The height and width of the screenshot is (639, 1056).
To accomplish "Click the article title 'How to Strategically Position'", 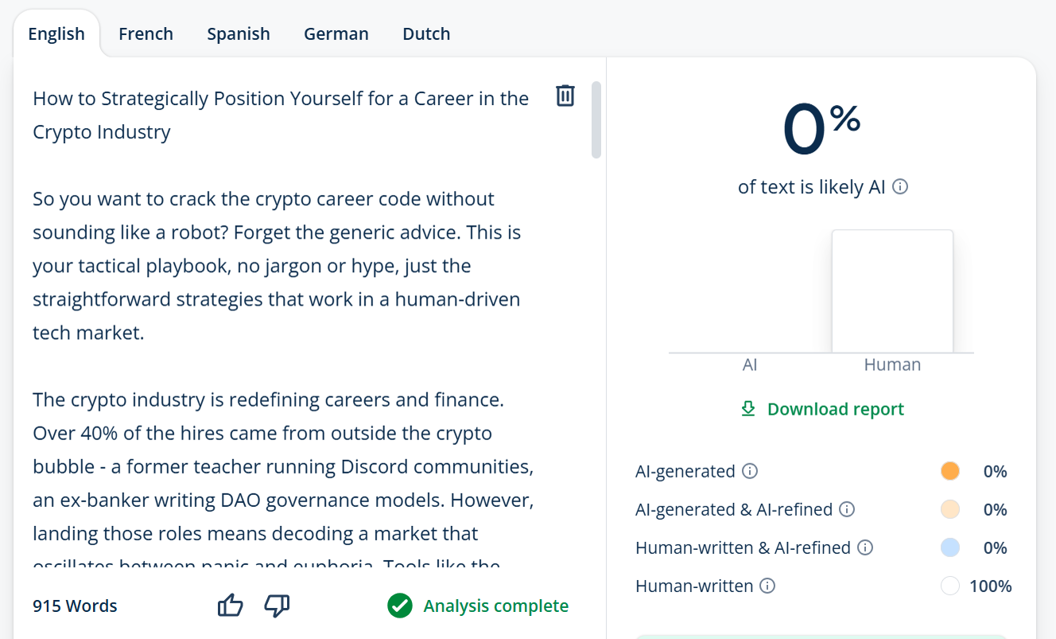I will click(x=281, y=114).
